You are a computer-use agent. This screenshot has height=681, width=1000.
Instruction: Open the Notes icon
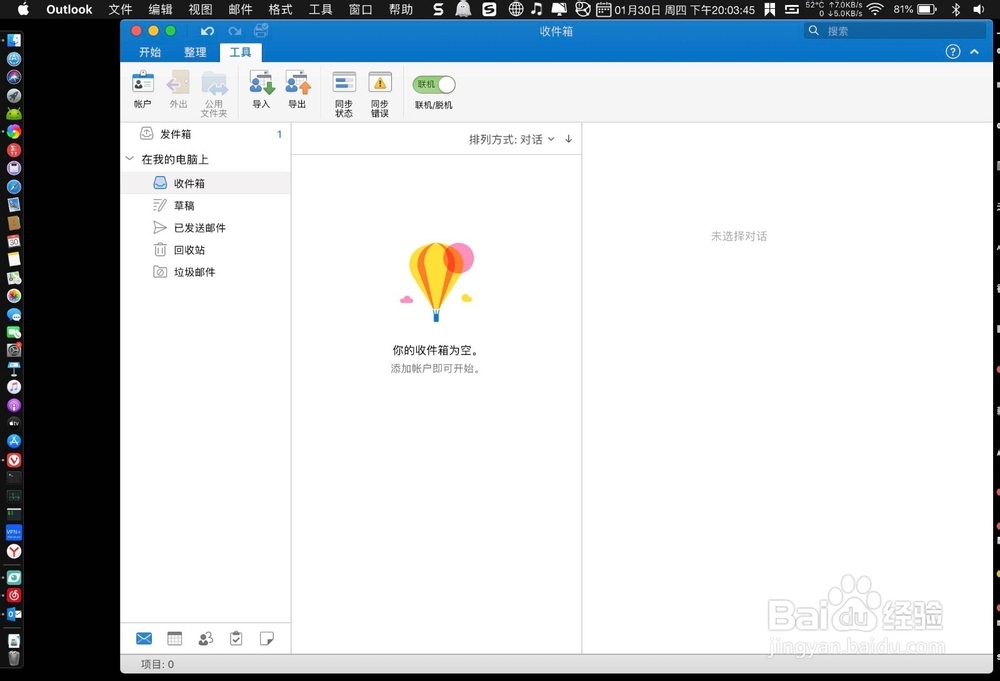tap(267, 637)
